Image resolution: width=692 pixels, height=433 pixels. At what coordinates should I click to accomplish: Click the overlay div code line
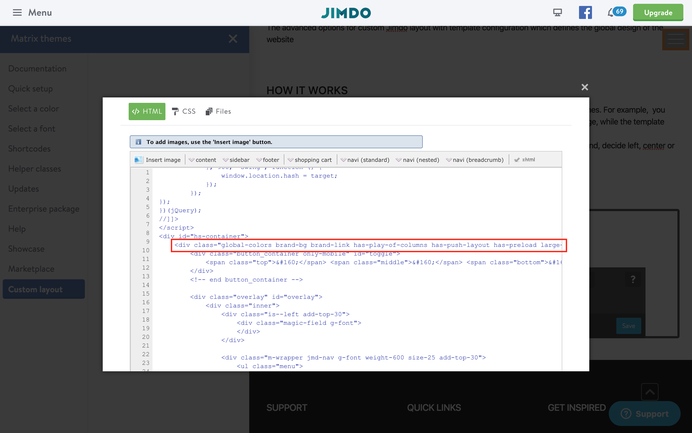[256, 297]
